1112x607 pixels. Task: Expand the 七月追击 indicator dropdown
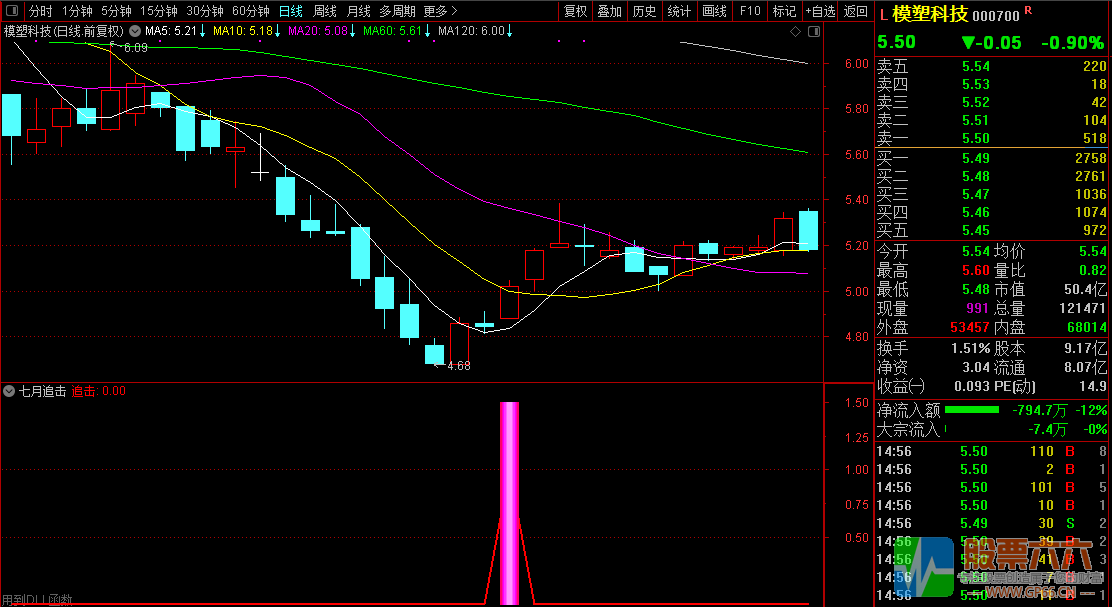[10, 391]
